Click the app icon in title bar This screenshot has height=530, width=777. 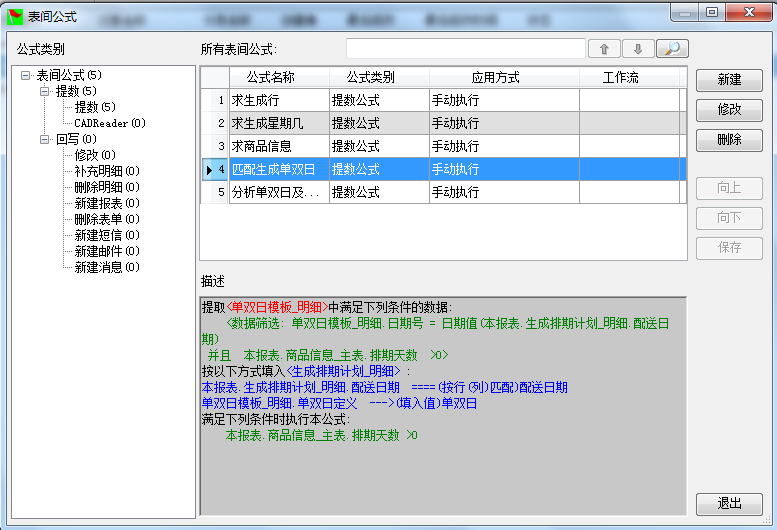point(15,13)
